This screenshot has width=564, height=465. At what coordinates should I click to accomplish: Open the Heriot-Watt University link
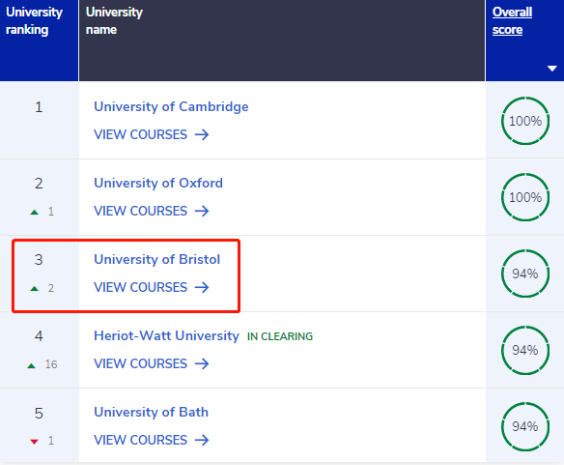(167, 336)
